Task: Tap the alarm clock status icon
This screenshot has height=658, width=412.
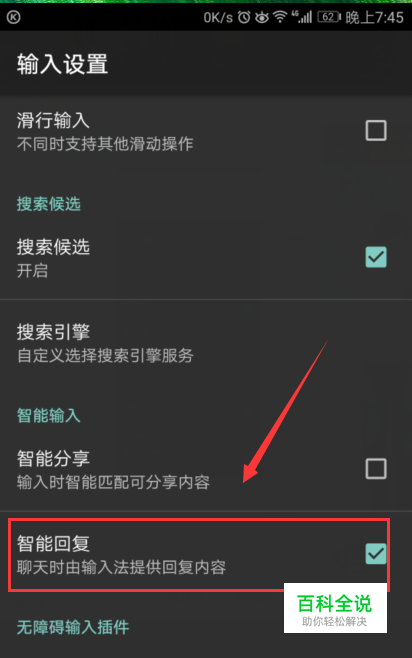Action: 244,17
